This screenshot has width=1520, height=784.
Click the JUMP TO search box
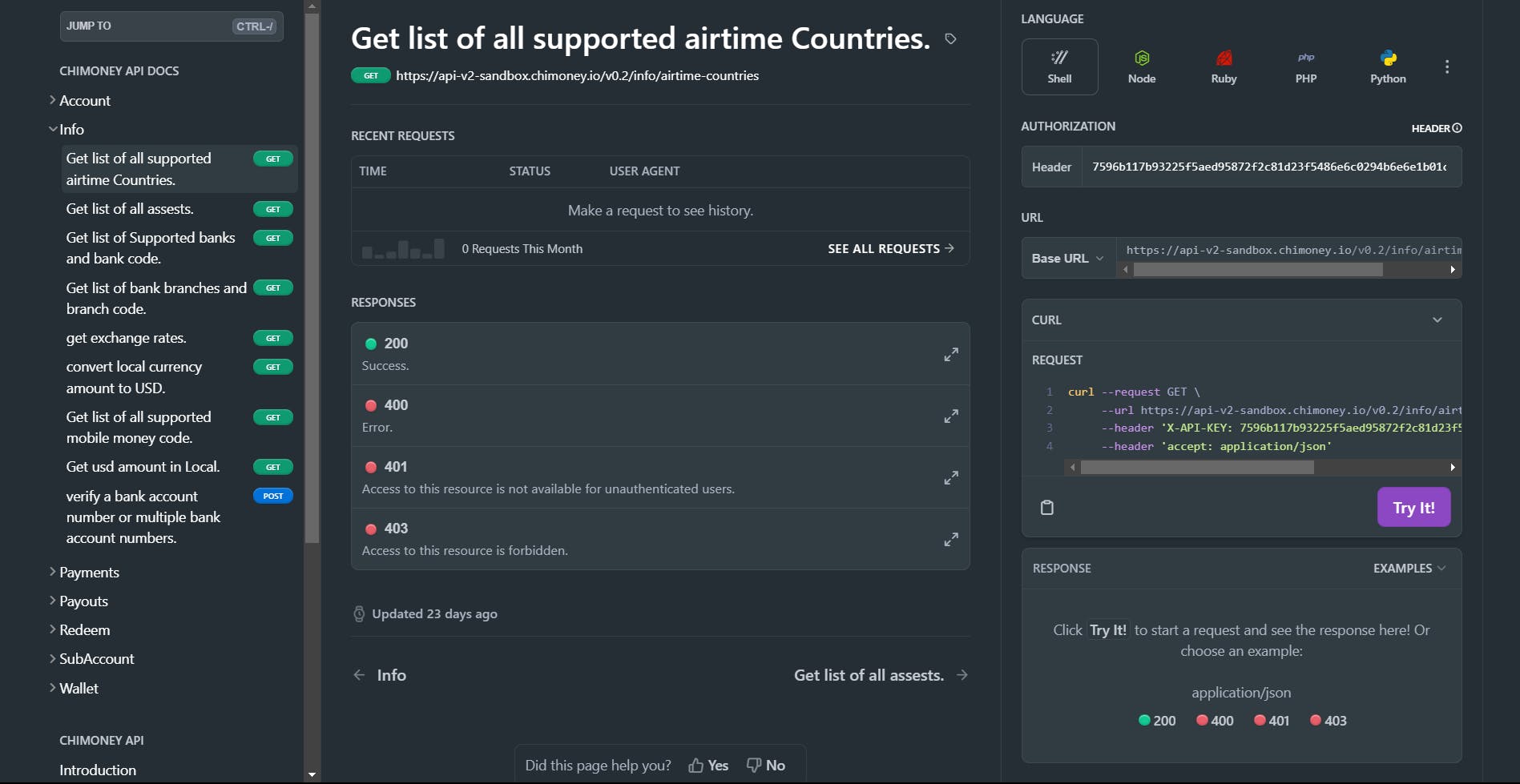click(x=171, y=26)
